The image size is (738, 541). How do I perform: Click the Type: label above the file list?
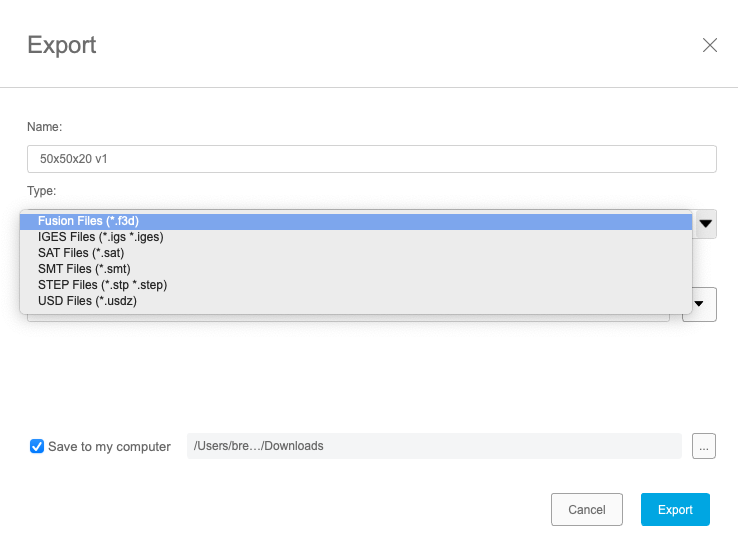[x=42, y=190]
